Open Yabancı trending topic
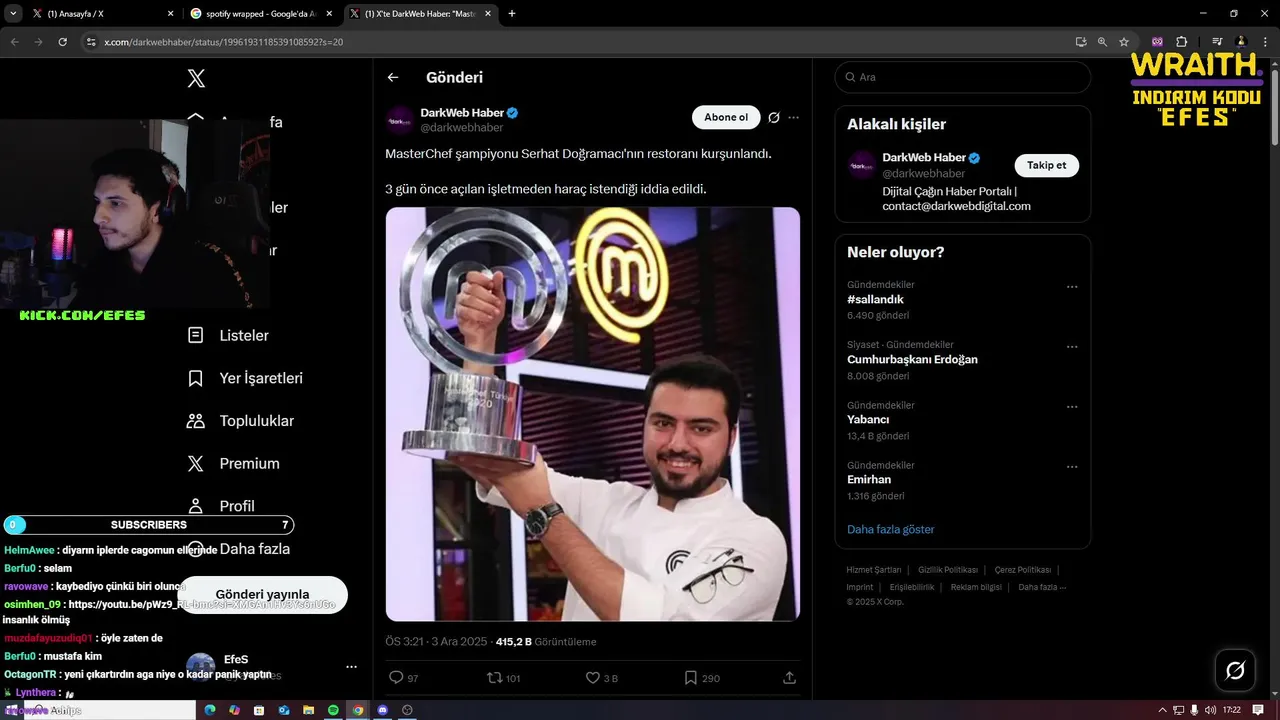 tap(868, 420)
